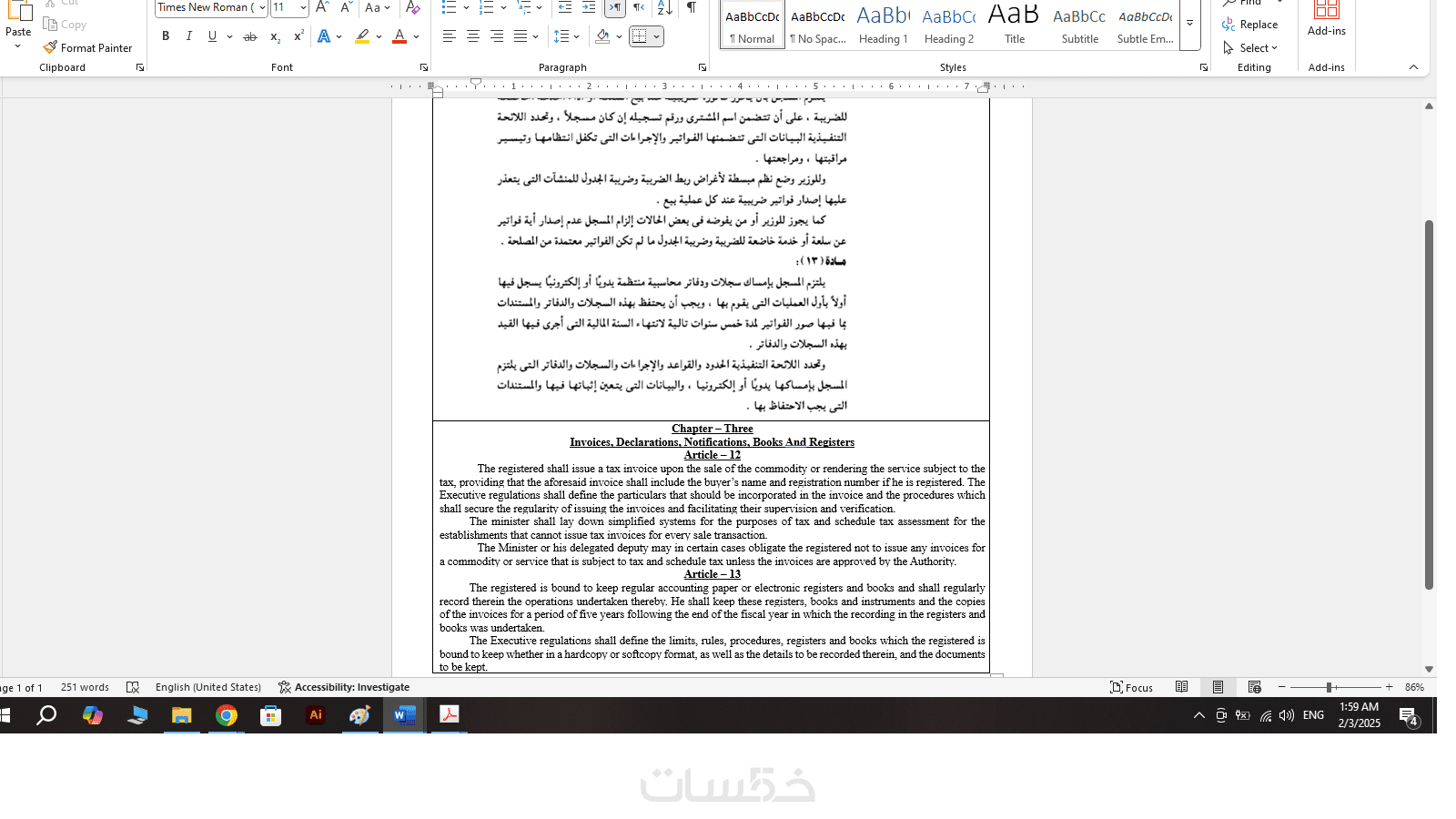The width and height of the screenshot is (1456, 819).
Task: Set right-to-left text direction
Action: click(x=639, y=7)
